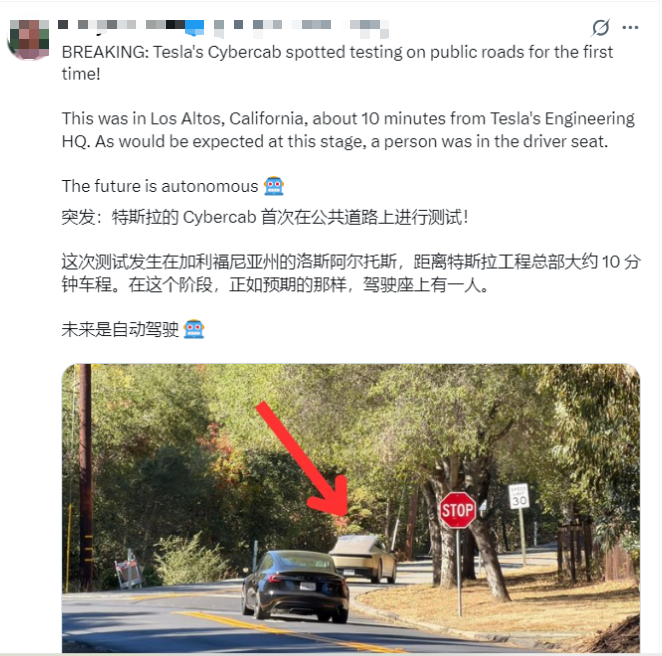Open the attached road photo
Image resolution: width=662 pixels, height=656 pixels.
351,508
